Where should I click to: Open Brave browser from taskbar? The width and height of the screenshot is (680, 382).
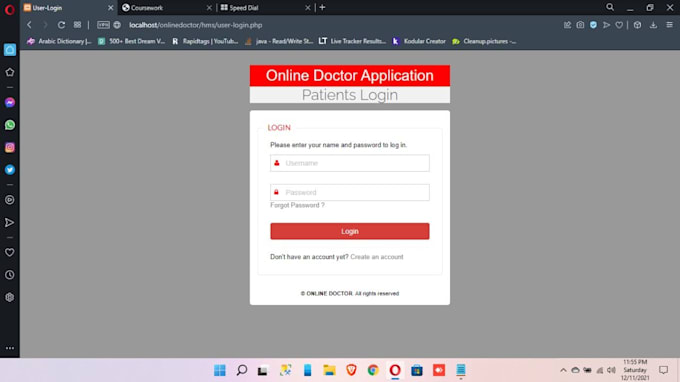[x=351, y=370]
